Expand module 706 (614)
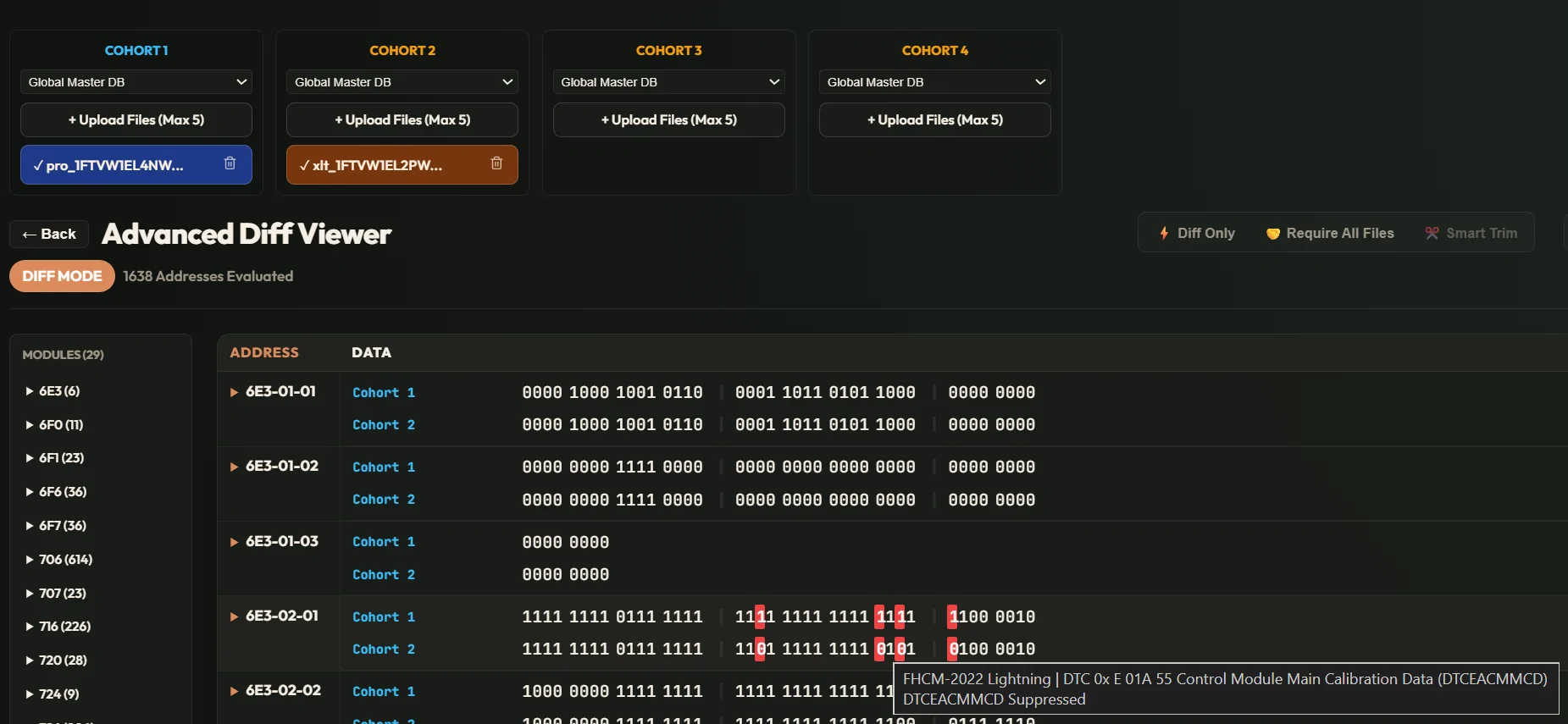1568x724 pixels. coord(58,560)
